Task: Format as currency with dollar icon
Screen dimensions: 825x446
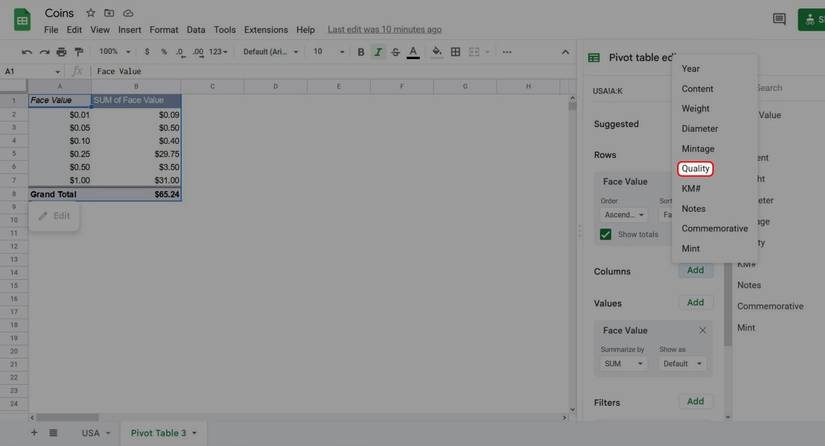Action: [147, 52]
